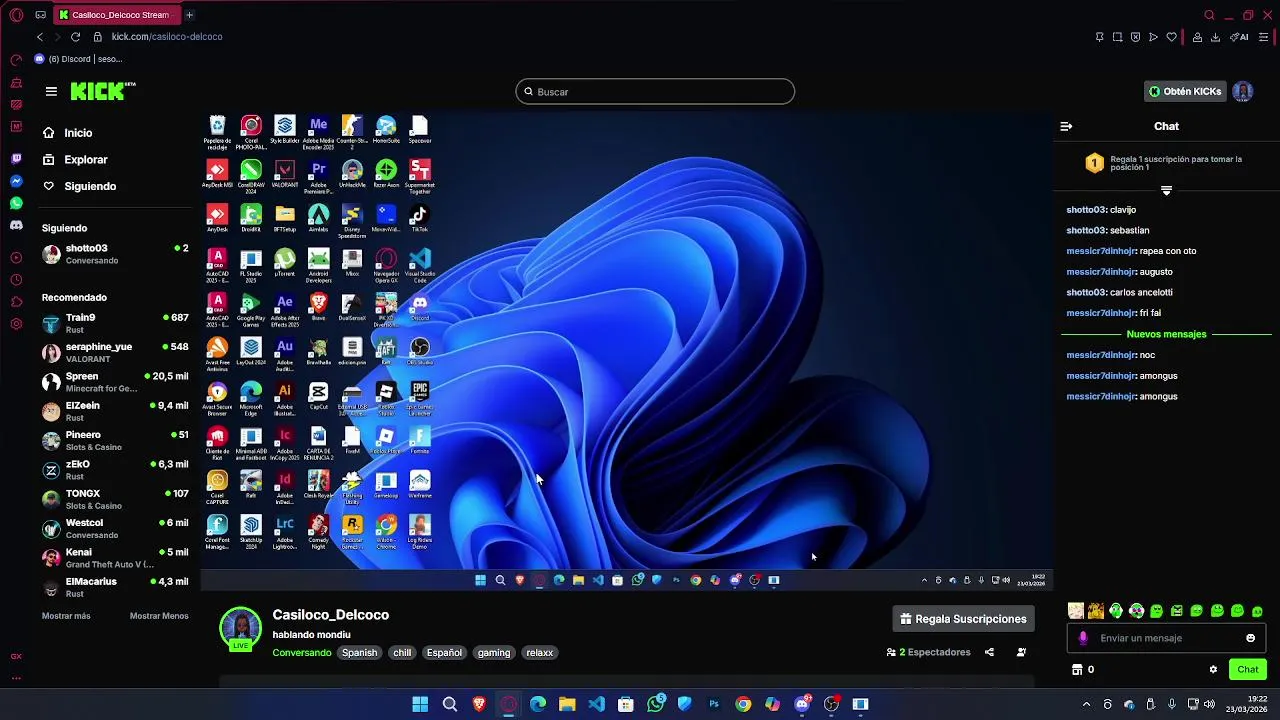Open Messenger in Opera GX sidebar
This screenshot has height=720, width=1280.
coord(16,181)
